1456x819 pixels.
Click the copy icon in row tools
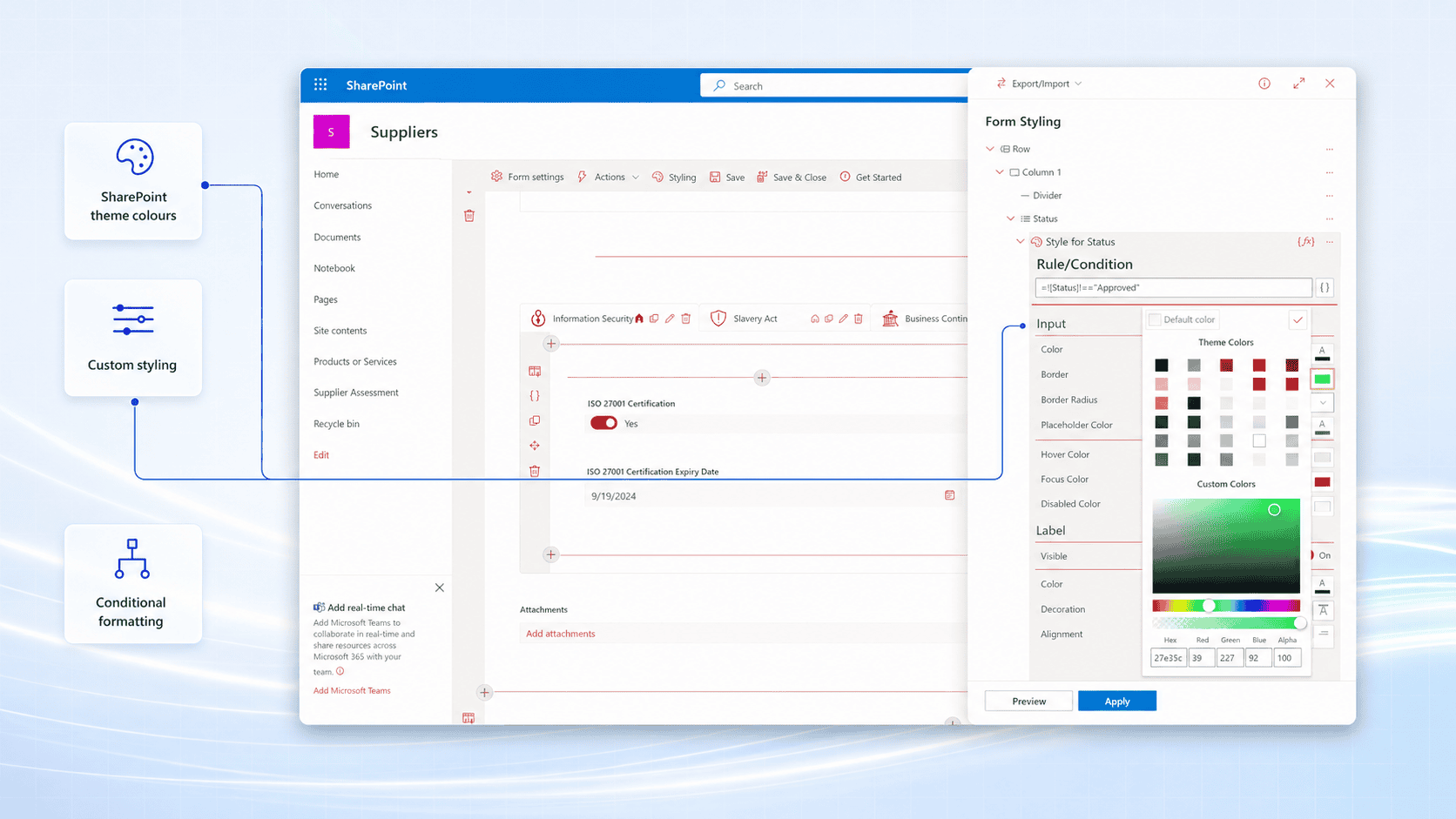click(535, 421)
